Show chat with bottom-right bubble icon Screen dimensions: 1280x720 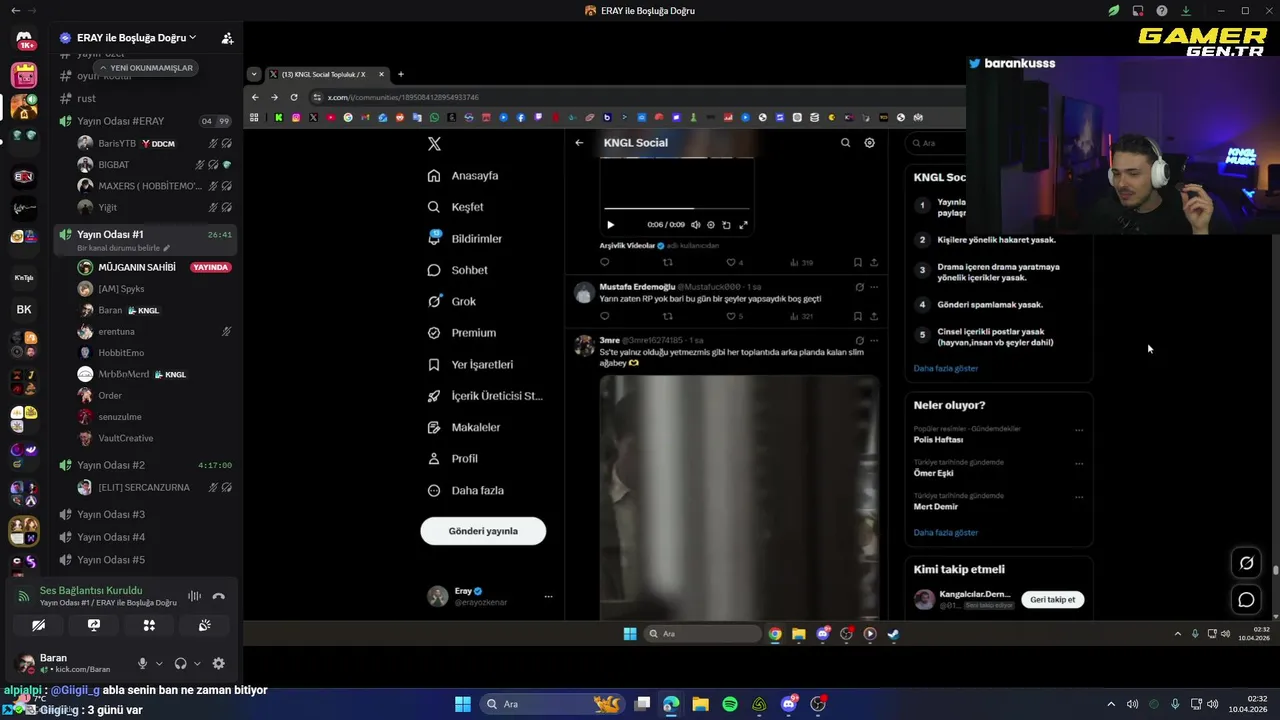point(1246,600)
